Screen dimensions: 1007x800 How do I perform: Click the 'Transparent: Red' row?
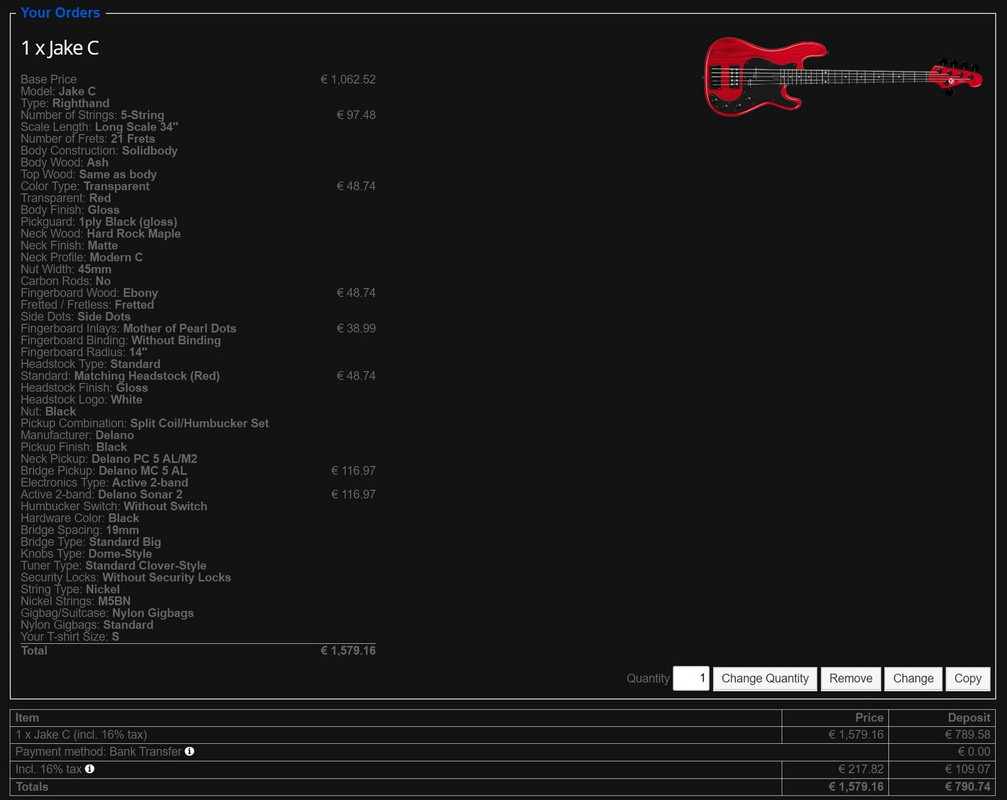[x=66, y=198]
